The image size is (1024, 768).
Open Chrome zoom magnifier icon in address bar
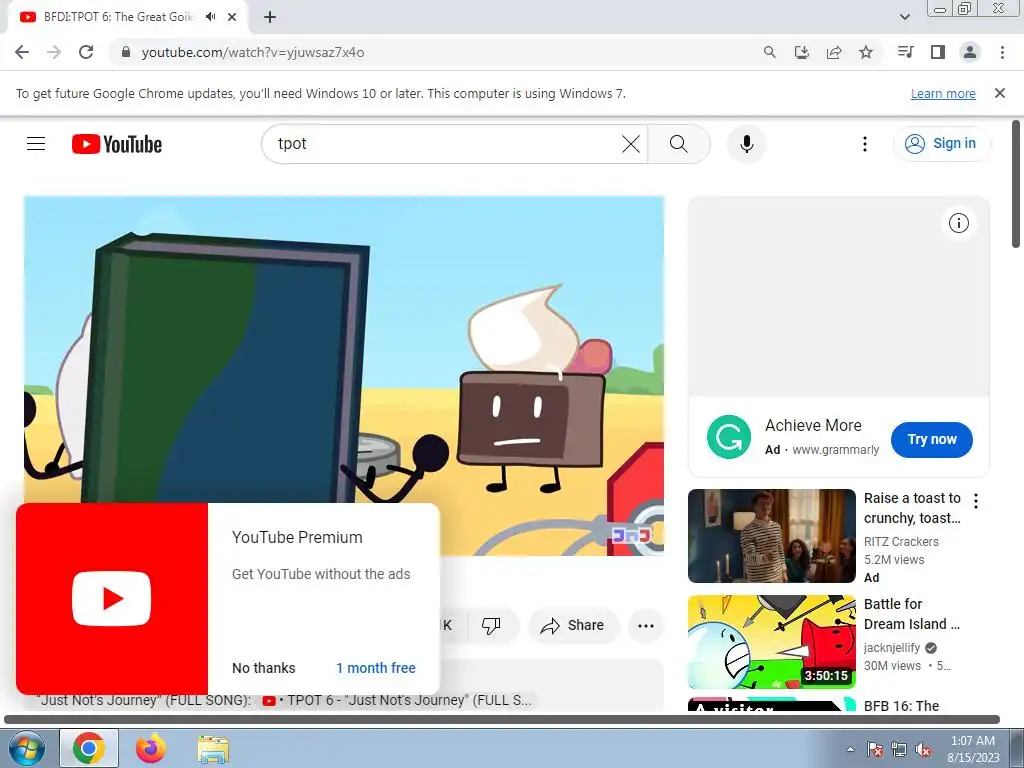click(770, 52)
